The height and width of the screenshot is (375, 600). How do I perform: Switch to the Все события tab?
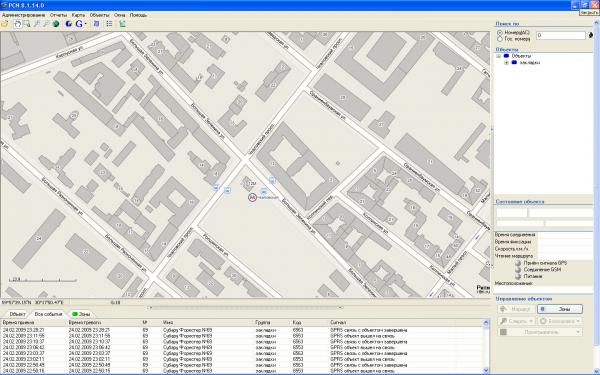coord(48,314)
